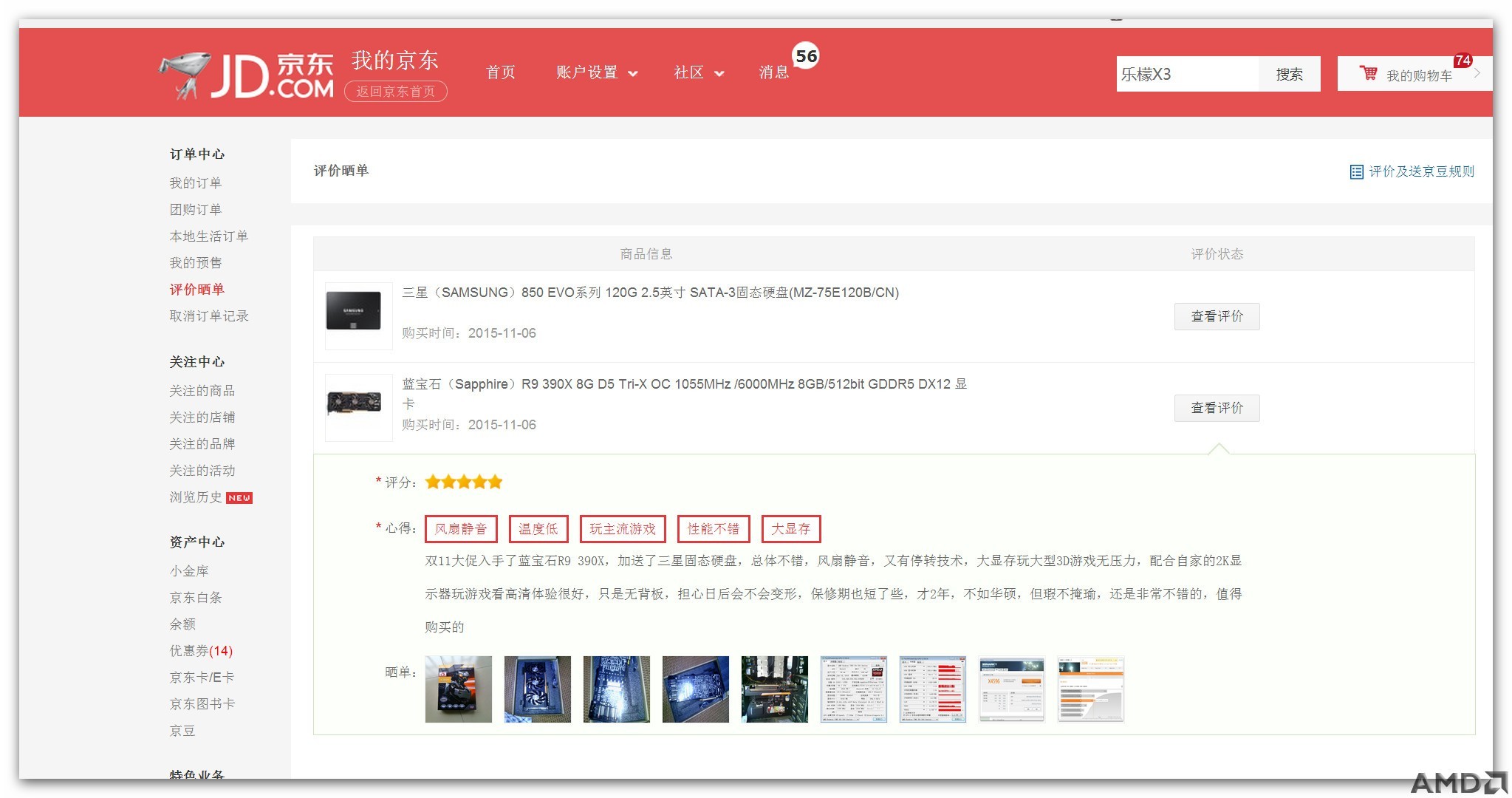Go to 首页 in the top navigation

pos(501,72)
